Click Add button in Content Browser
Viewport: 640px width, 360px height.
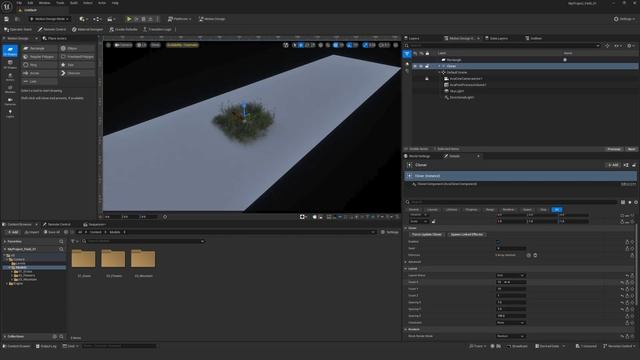[x=13, y=232]
